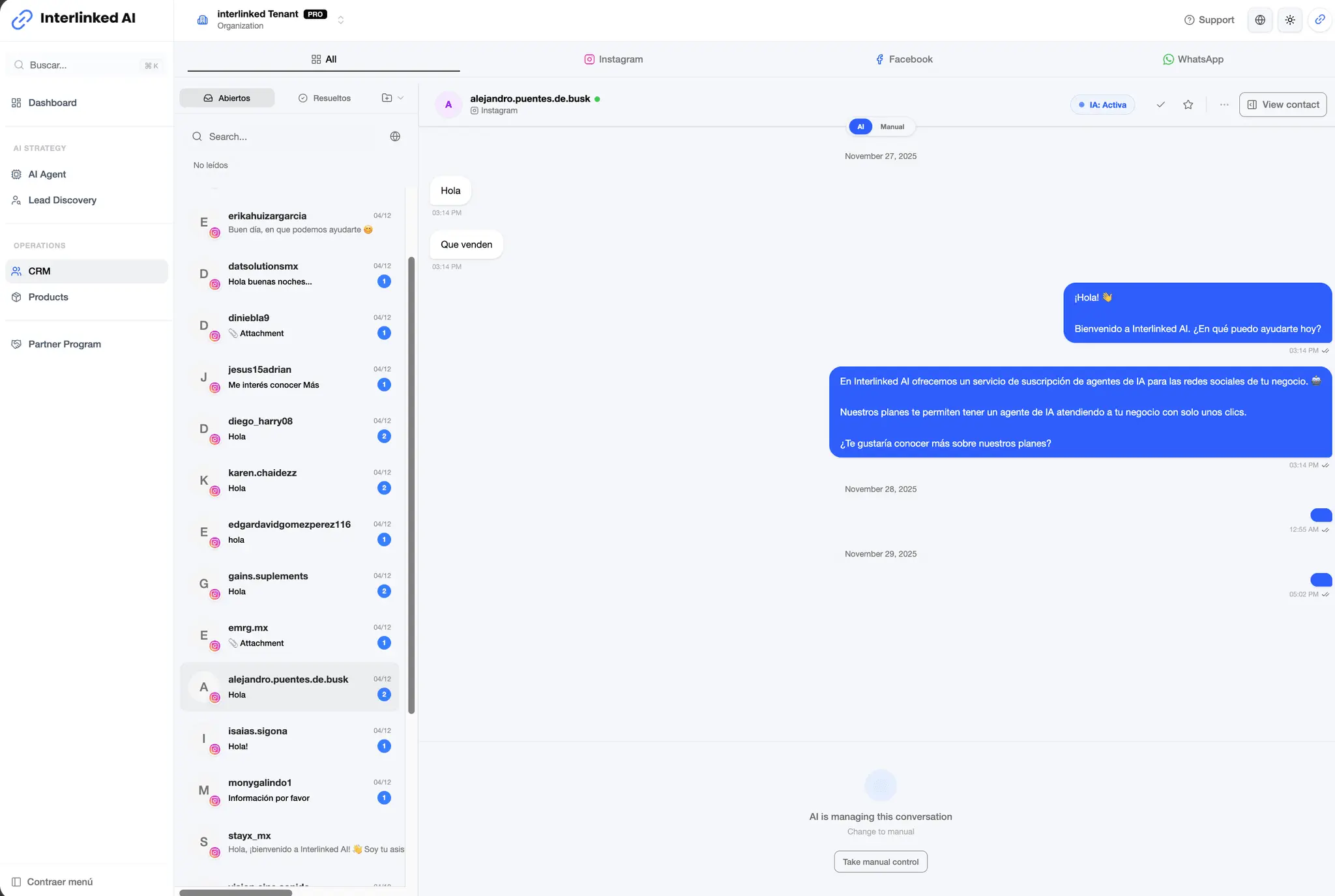Open edgardavidgomezperez116 conversation
Screen dimensions: 1335x896
pyautogui.click(x=289, y=532)
